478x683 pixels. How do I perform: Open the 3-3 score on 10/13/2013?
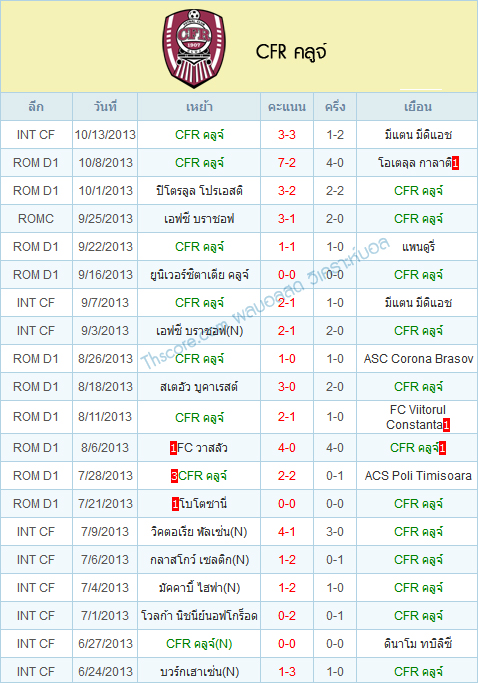pyautogui.click(x=287, y=135)
